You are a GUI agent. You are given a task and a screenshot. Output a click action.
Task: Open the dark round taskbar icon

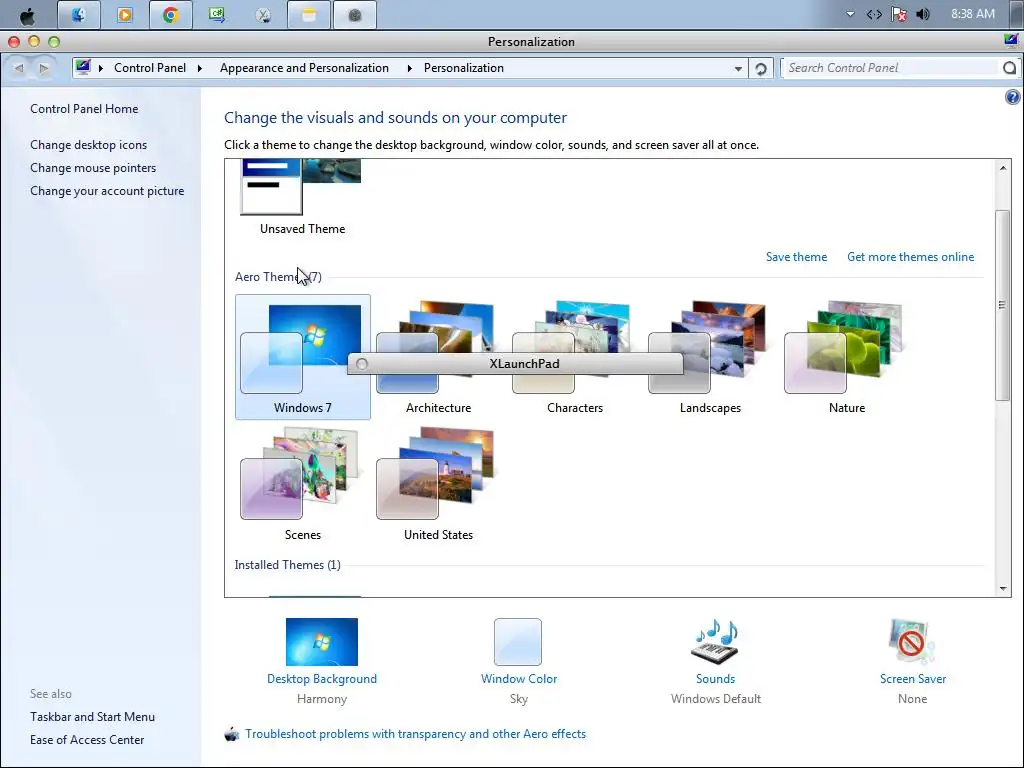[355, 15]
